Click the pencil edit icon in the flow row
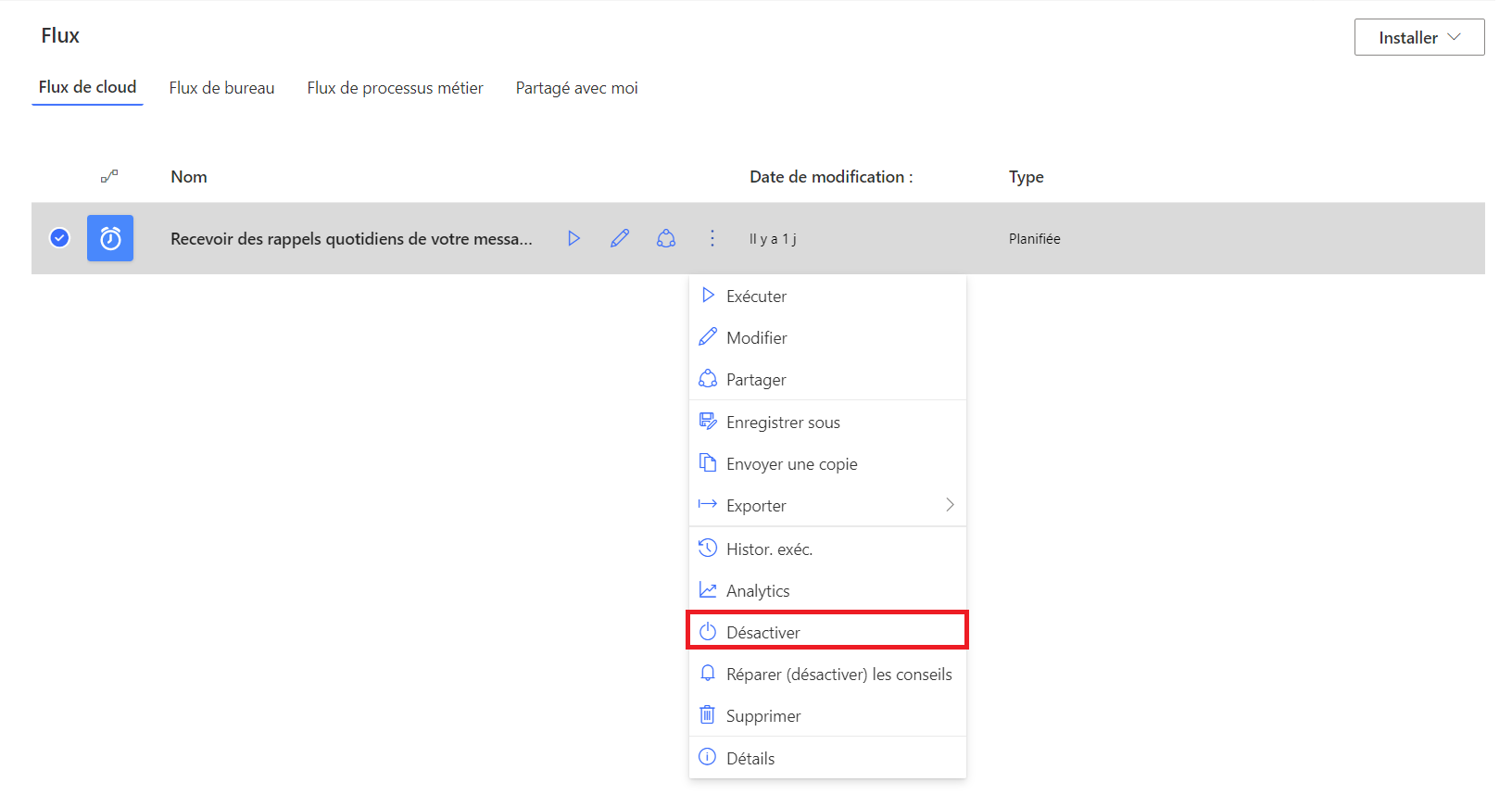 (620, 238)
